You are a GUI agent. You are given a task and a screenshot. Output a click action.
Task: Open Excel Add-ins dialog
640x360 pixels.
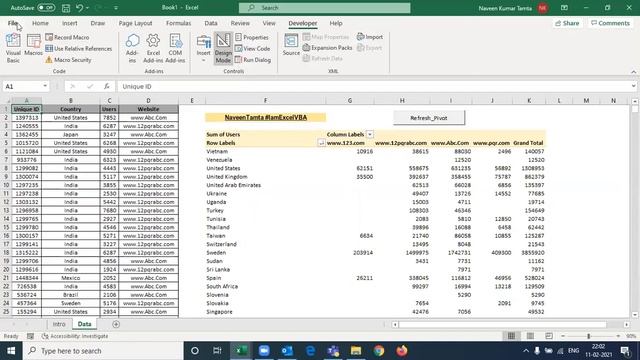pyautogui.click(x=153, y=48)
